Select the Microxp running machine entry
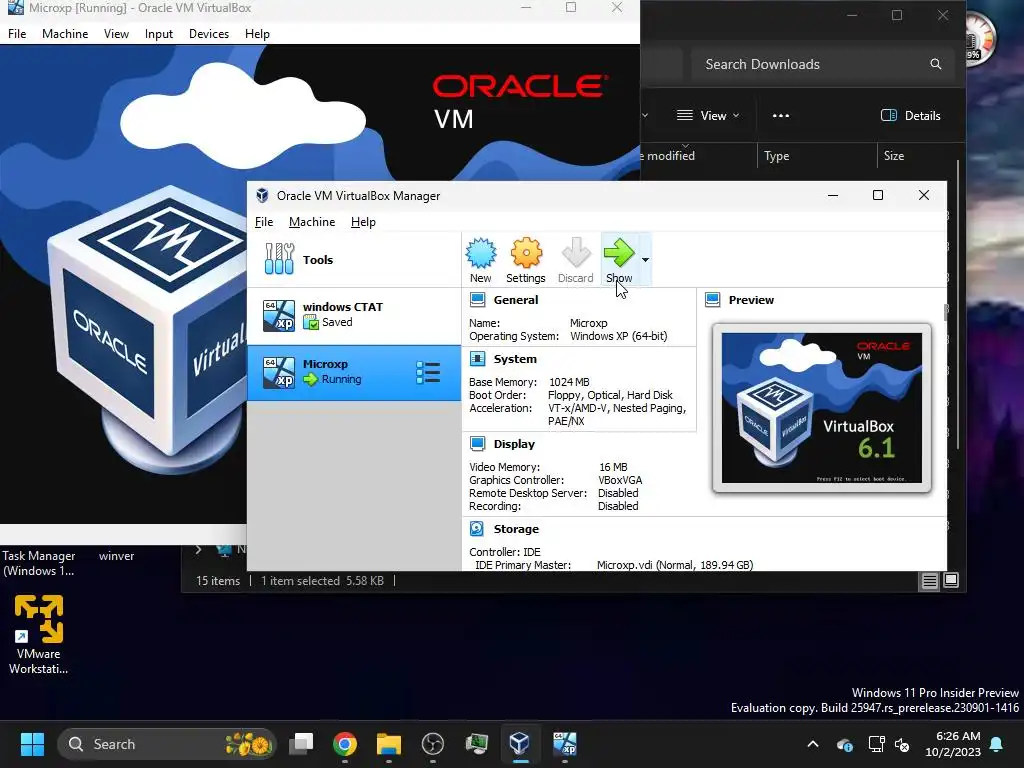 pyautogui.click(x=353, y=372)
